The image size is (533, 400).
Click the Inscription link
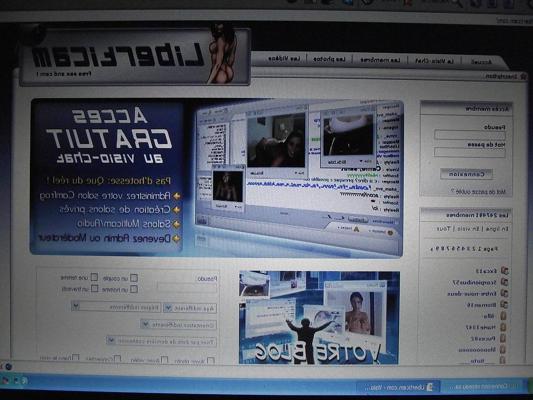click(x=501, y=77)
